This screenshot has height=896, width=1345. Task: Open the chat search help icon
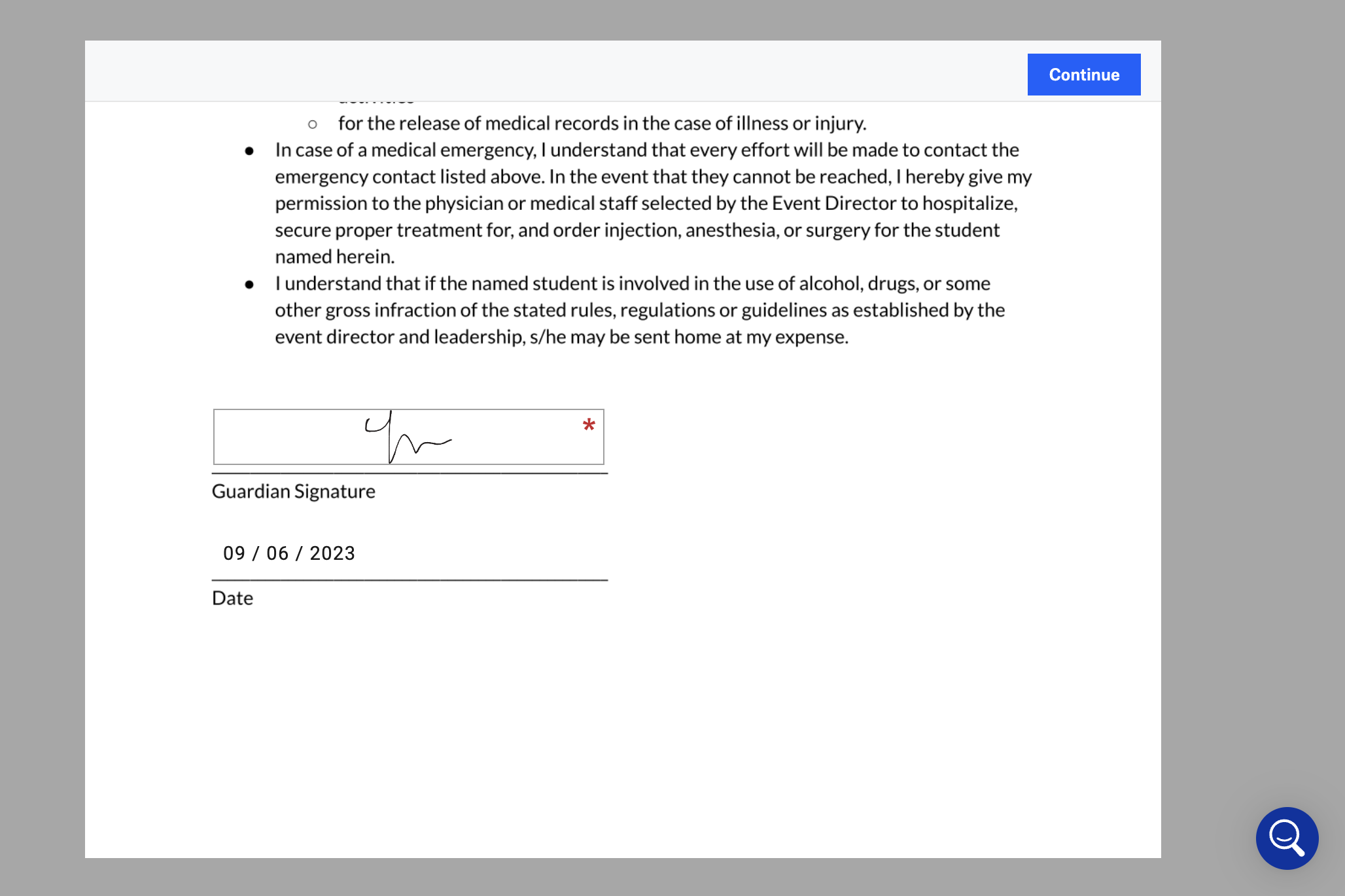click(x=1287, y=838)
